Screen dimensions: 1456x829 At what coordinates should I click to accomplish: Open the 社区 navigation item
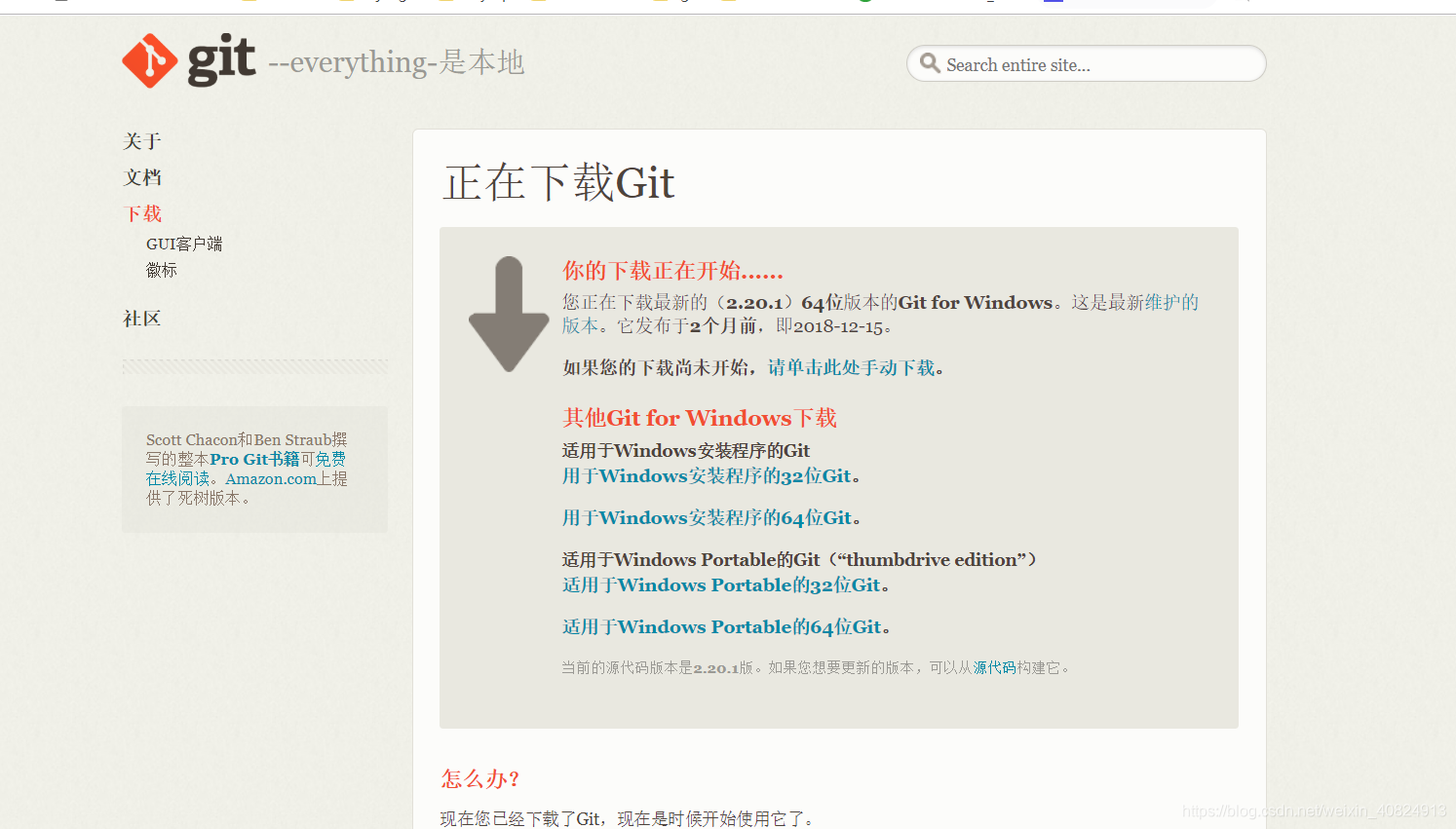(x=142, y=319)
